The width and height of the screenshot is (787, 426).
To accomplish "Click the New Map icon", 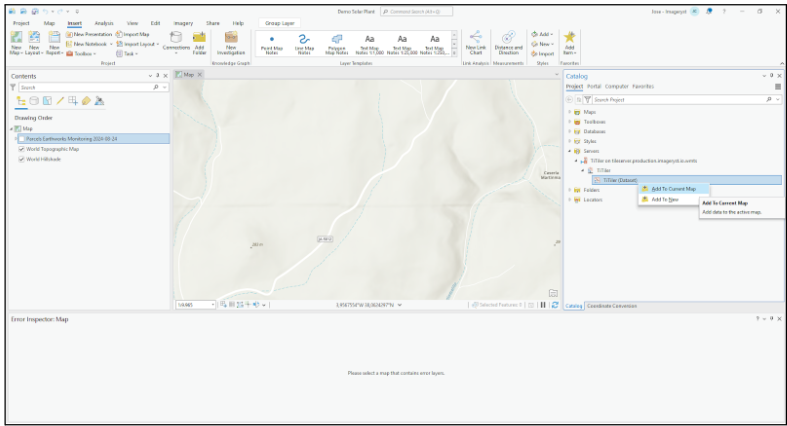I will coord(16,37).
